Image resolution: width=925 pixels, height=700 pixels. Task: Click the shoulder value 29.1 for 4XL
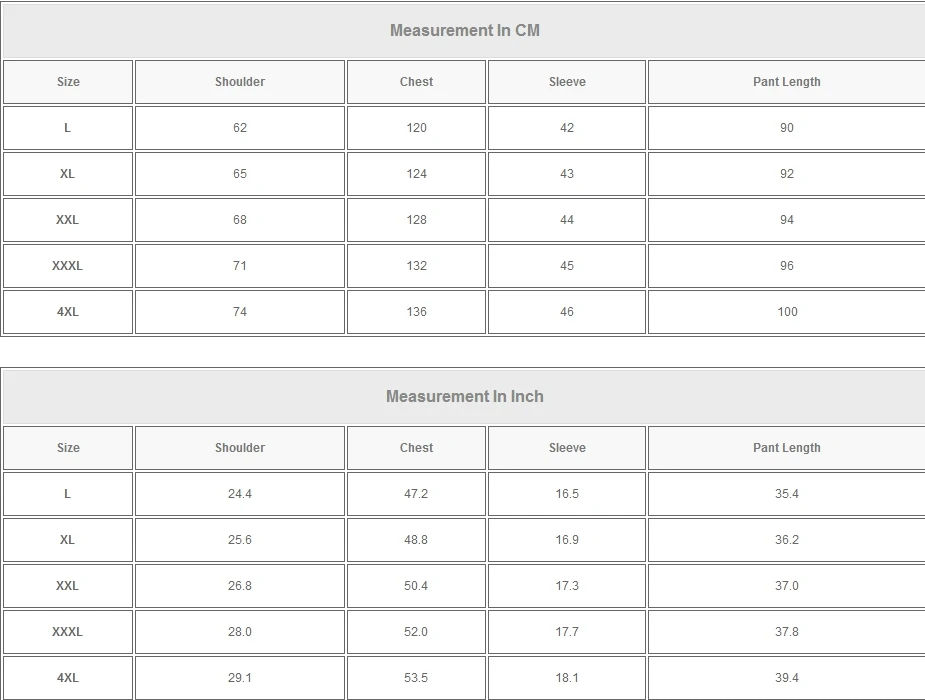(x=240, y=678)
